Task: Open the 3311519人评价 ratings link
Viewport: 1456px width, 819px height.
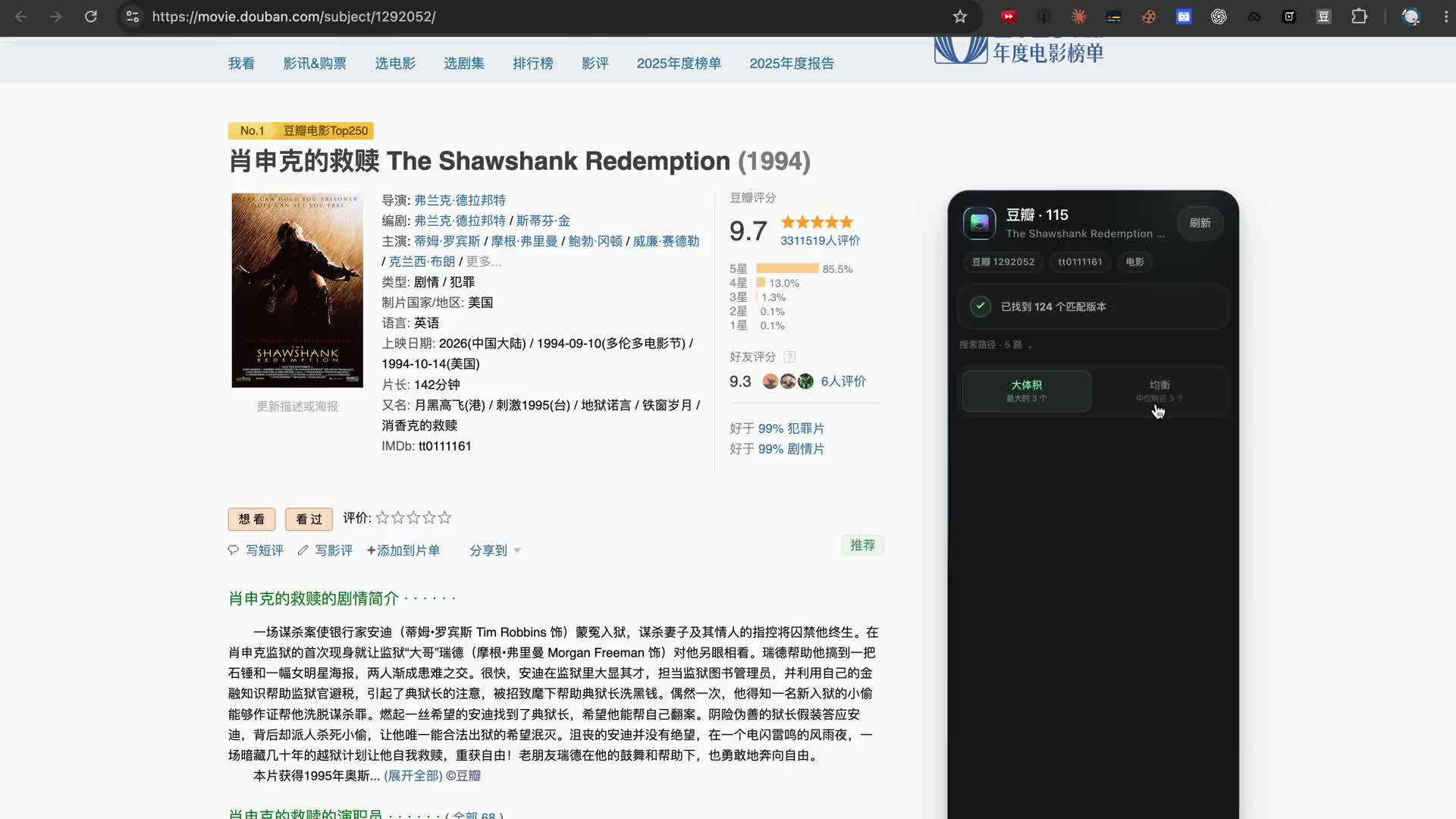Action: (x=820, y=240)
